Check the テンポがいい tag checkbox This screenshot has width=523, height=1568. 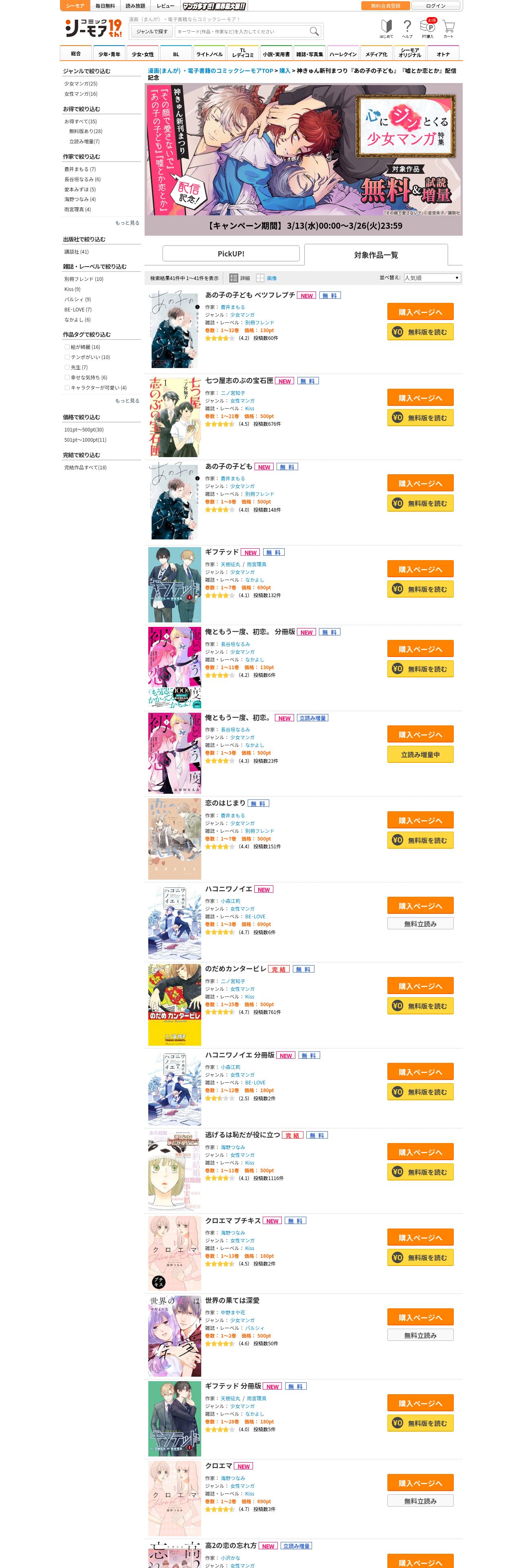(x=67, y=357)
